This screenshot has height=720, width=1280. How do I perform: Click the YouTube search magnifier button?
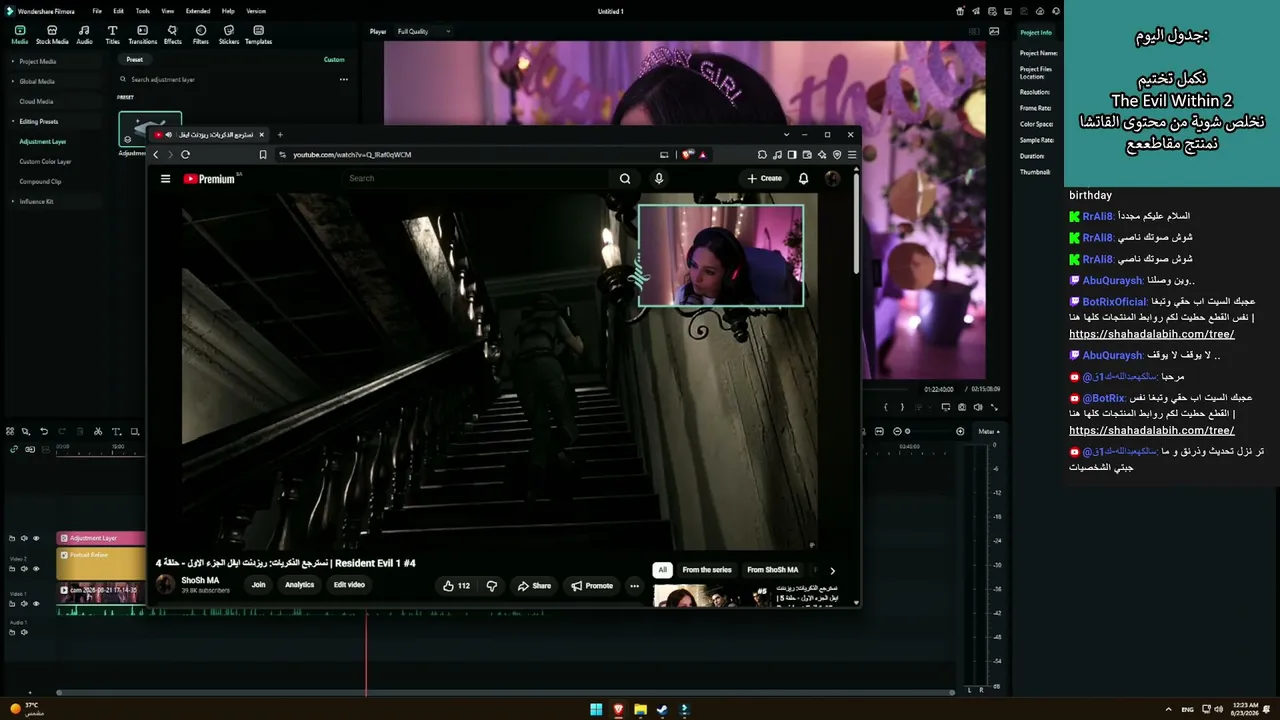625,179
